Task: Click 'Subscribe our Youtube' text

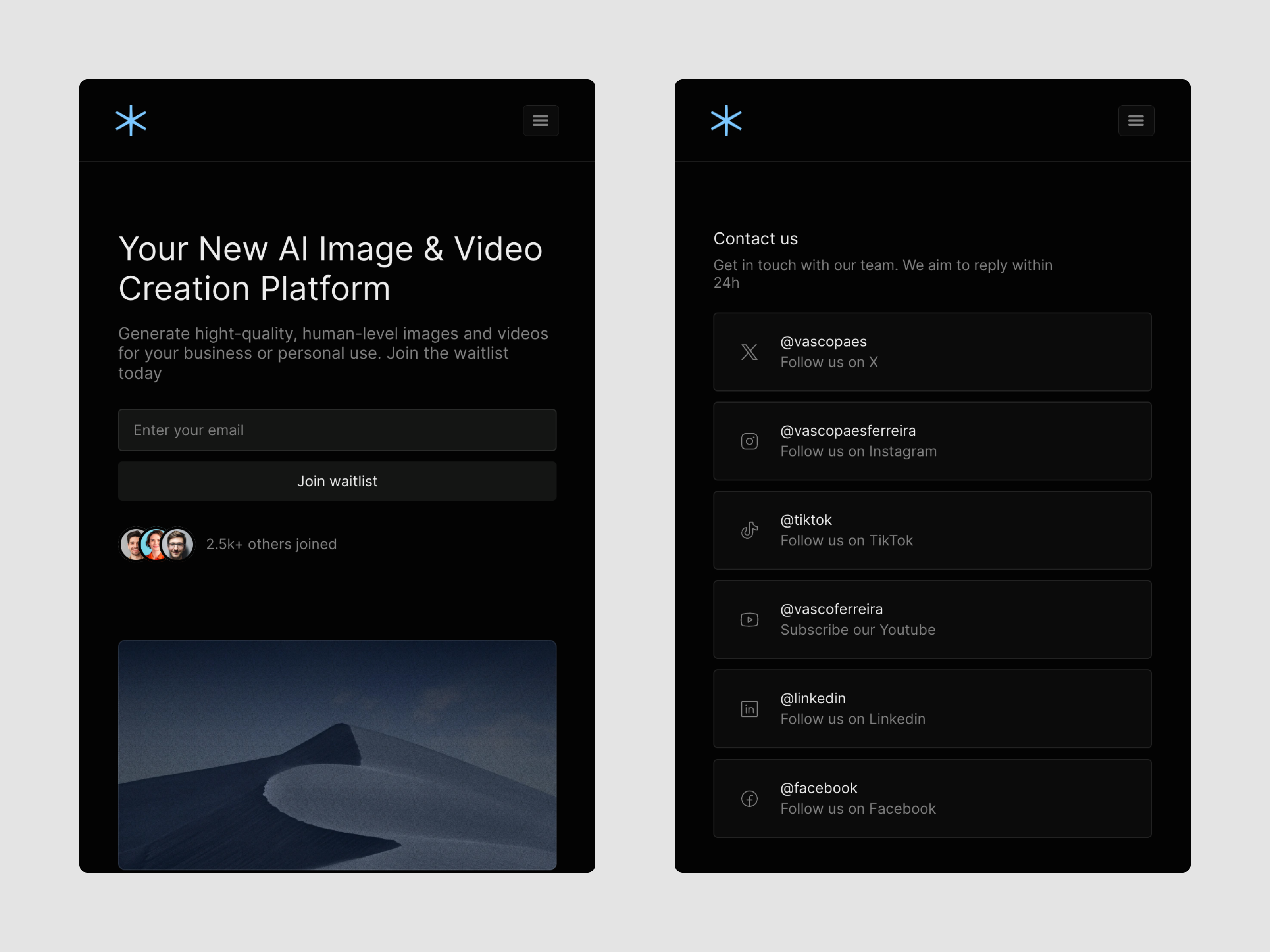Action: [858, 630]
